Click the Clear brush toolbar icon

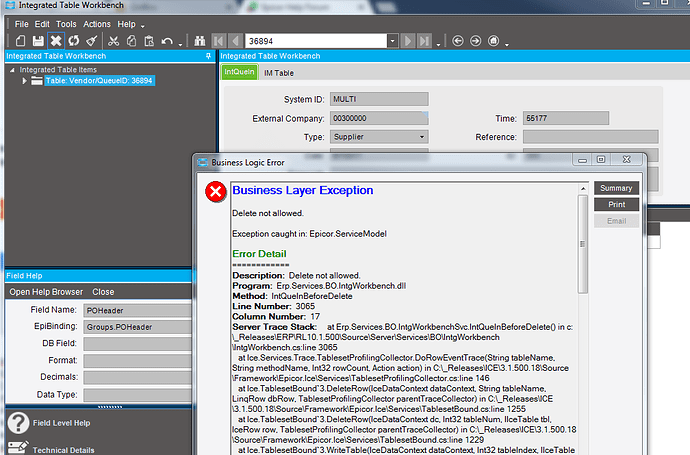[92, 41]
